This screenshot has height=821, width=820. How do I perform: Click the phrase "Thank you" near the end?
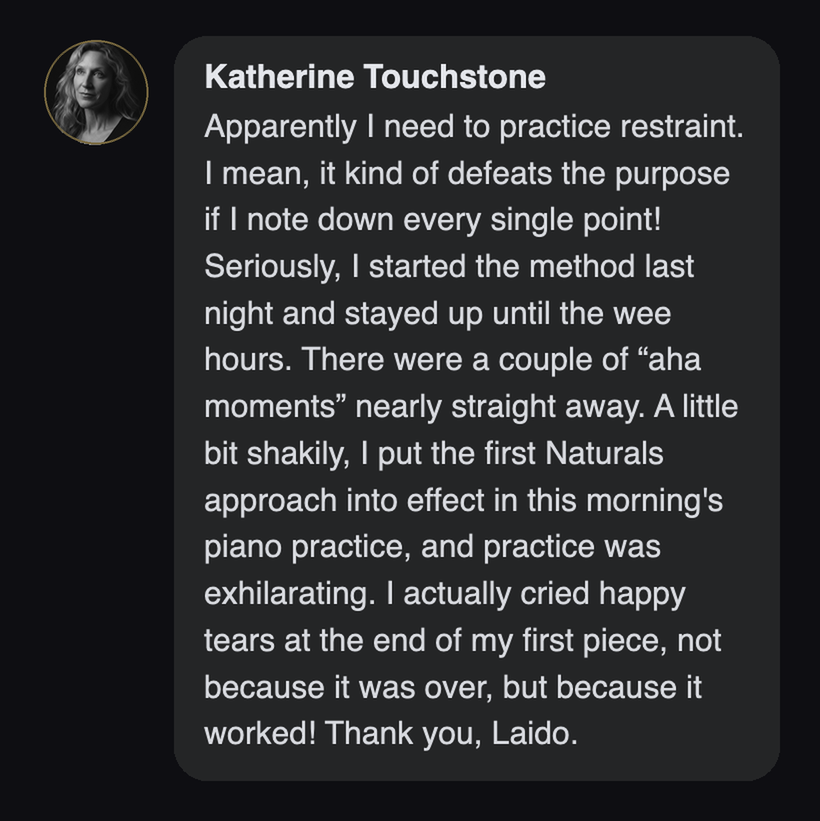(398, 733)
